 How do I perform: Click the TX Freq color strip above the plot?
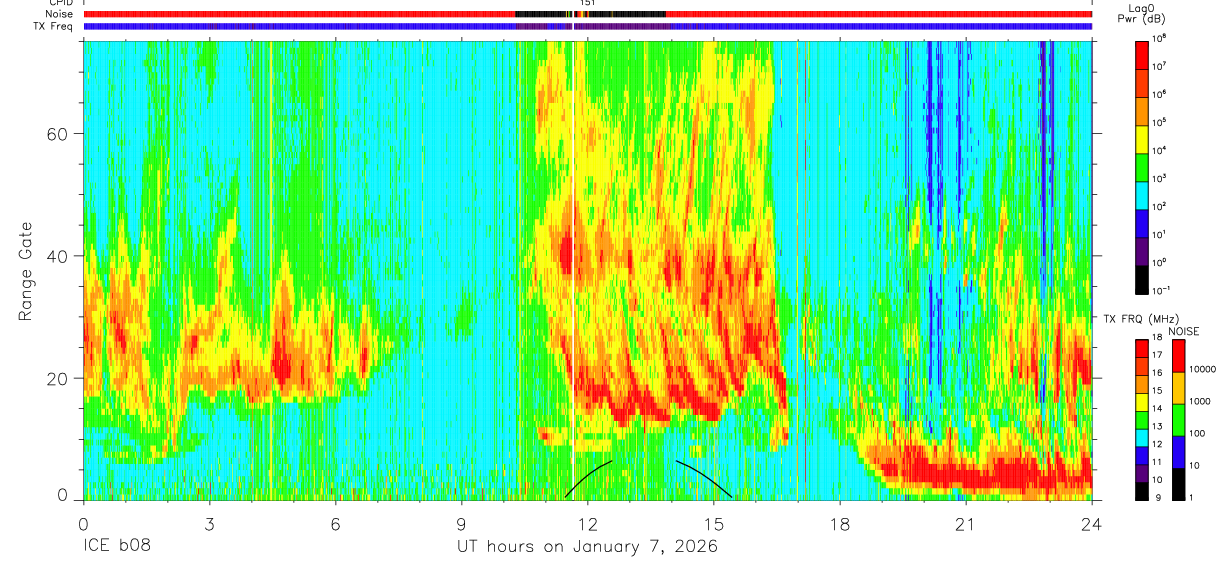587,26
